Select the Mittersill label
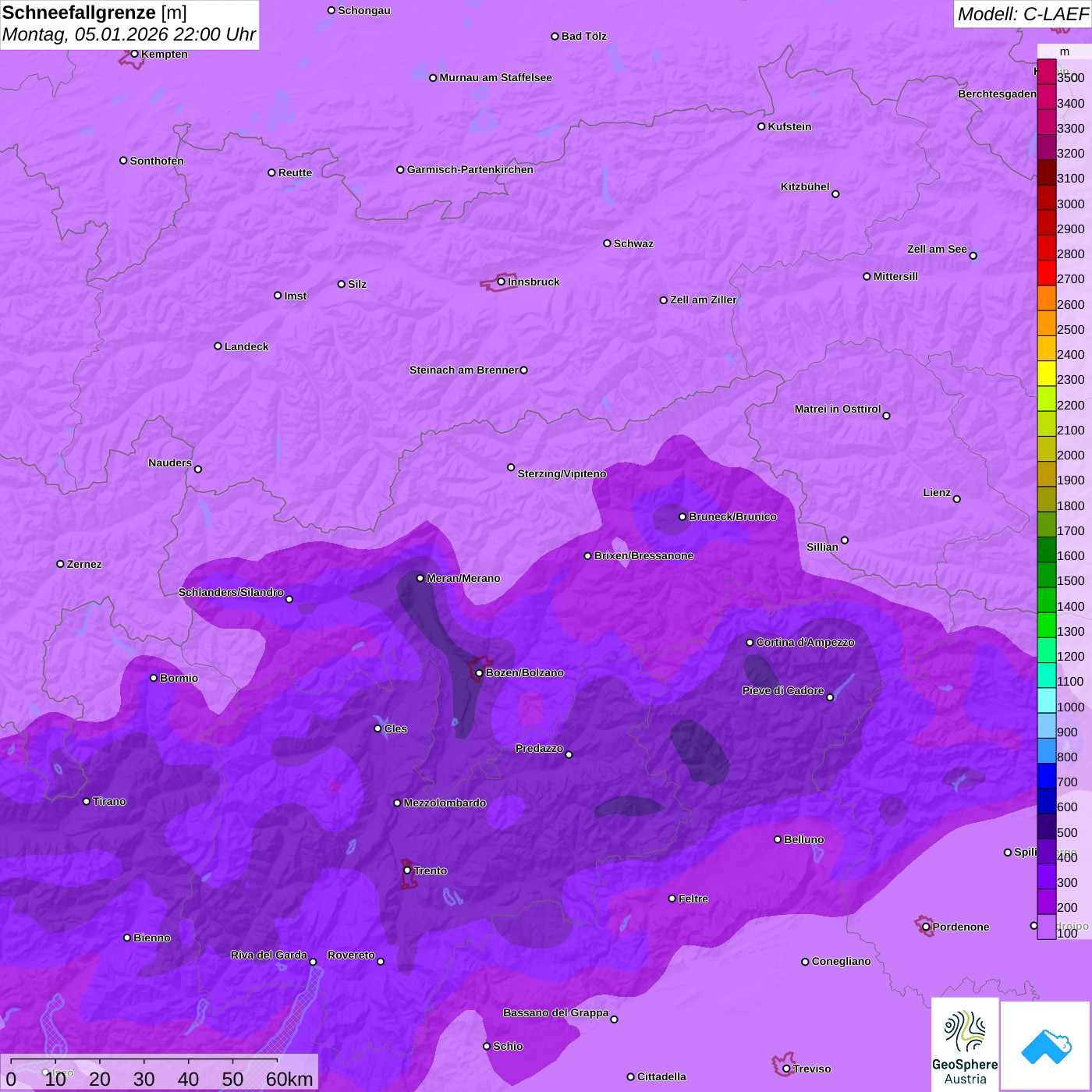Screen dimensions: 1092x1092 pyautogui.click(x=895, y=276)
